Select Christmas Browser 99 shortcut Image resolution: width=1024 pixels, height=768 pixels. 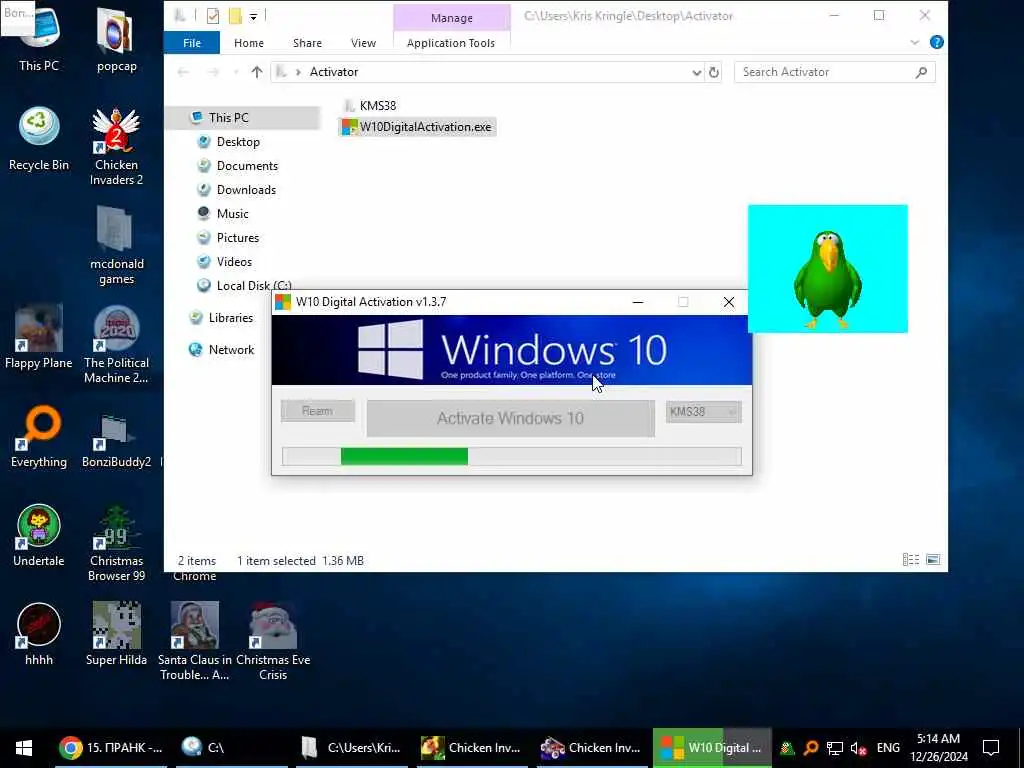click(116, 543)
